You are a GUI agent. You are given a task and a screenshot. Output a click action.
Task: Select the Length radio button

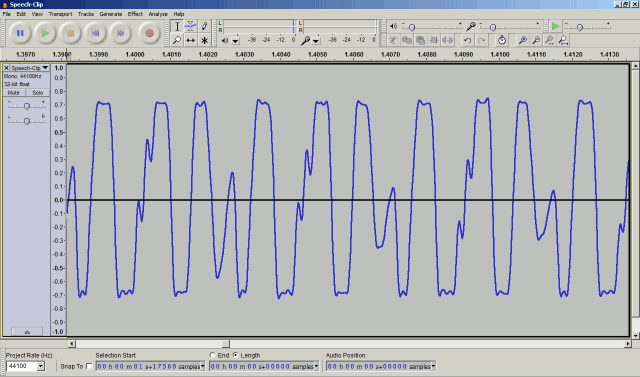[236, 355]
